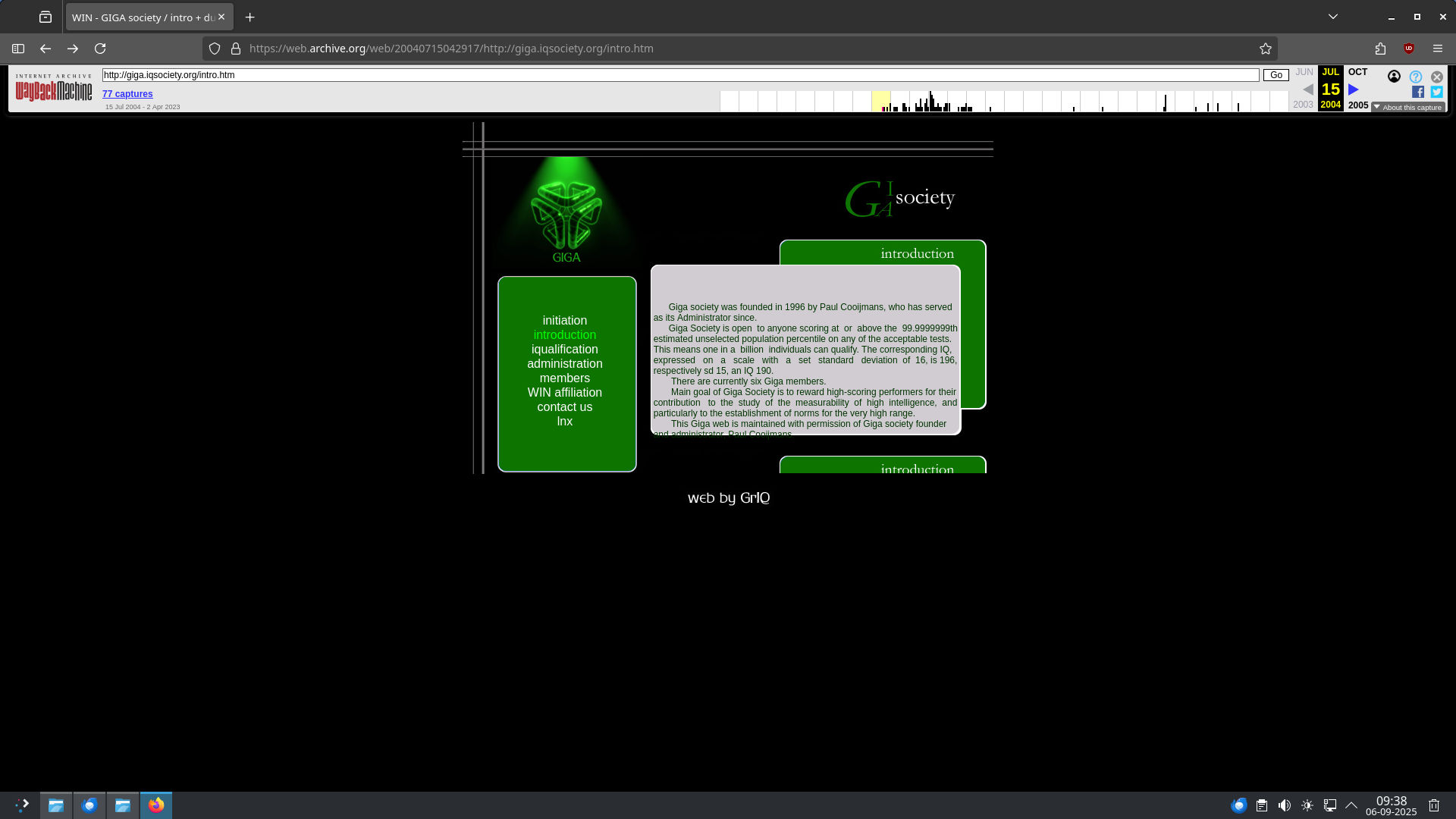Expand the list all tabs dropdown

(x=1332, y=17)
